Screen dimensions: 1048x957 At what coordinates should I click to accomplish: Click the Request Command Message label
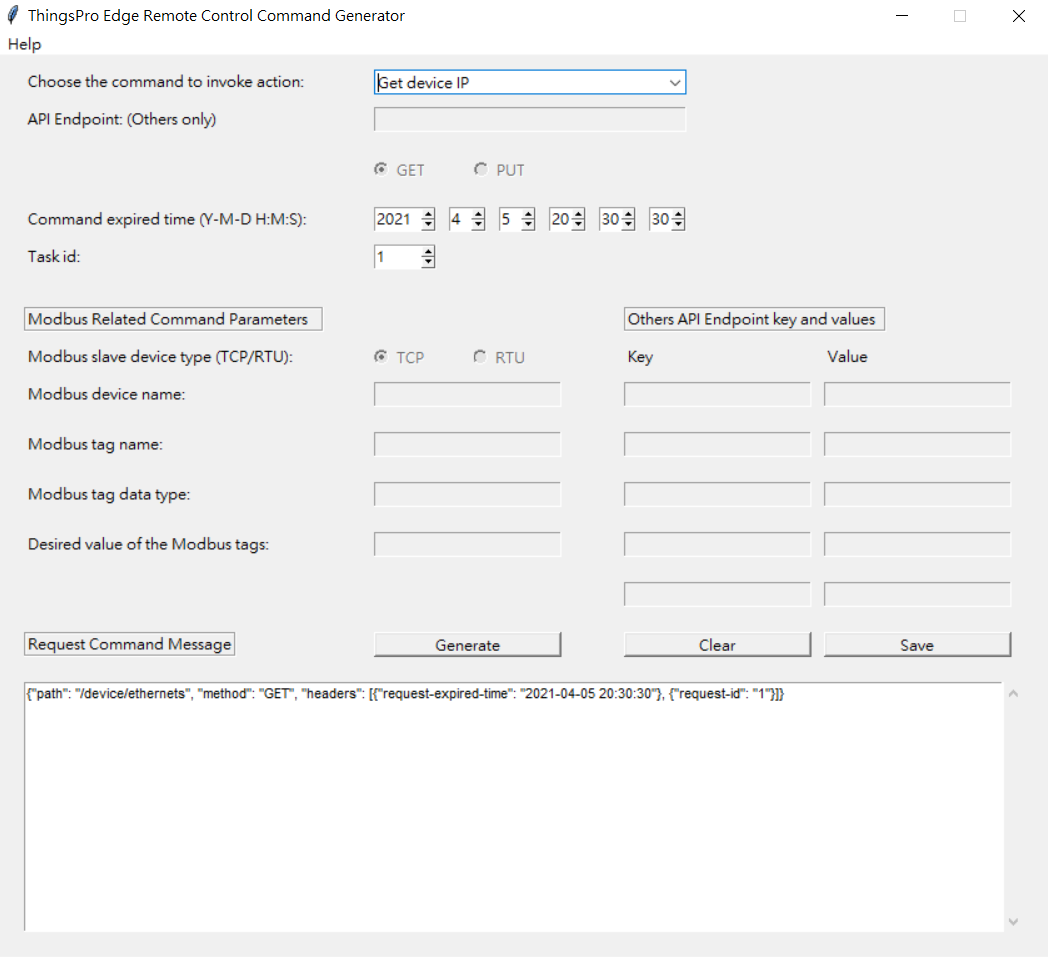coord(129,644)
